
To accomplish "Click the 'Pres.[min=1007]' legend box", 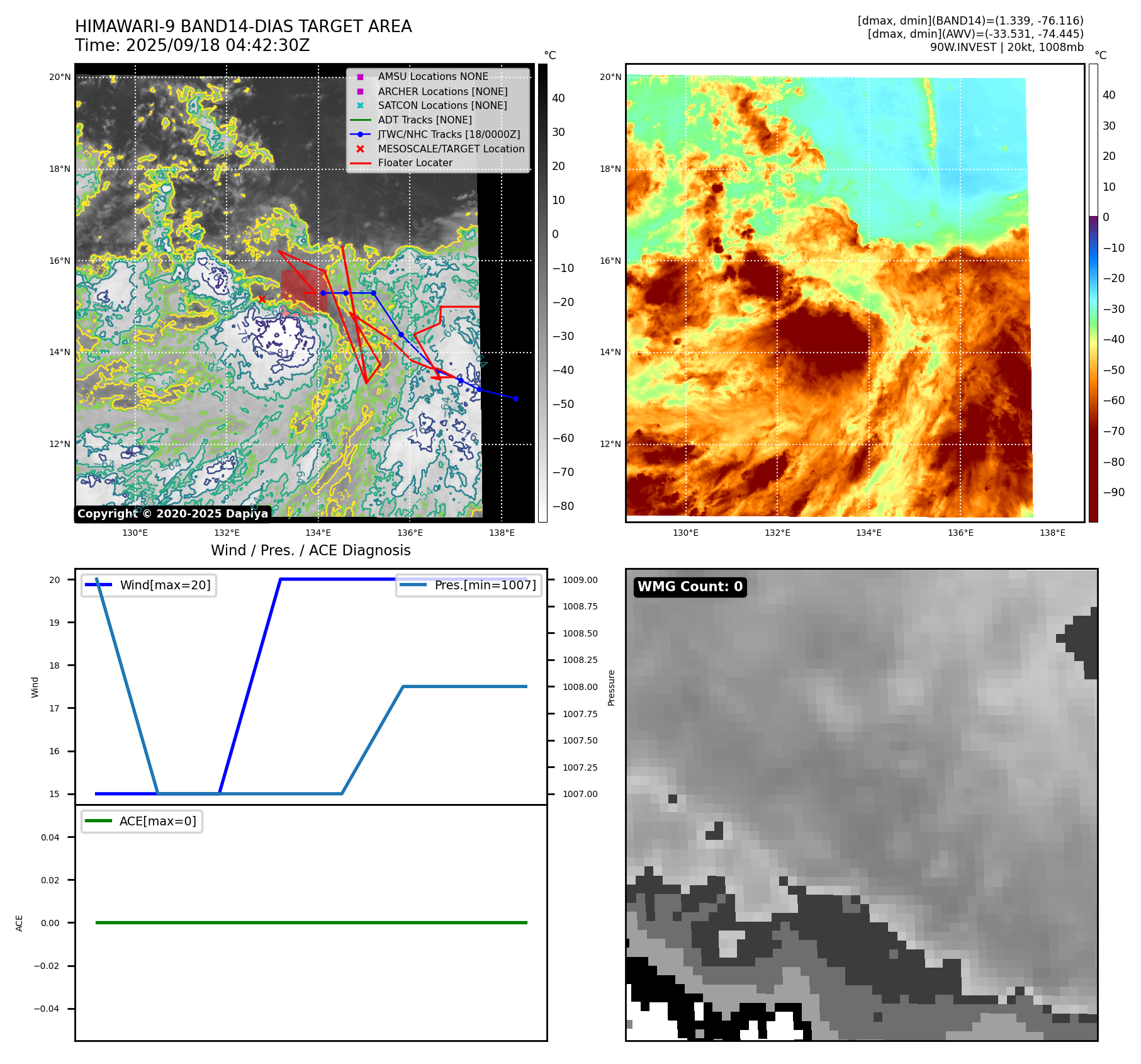I will [x=469, y=585].
